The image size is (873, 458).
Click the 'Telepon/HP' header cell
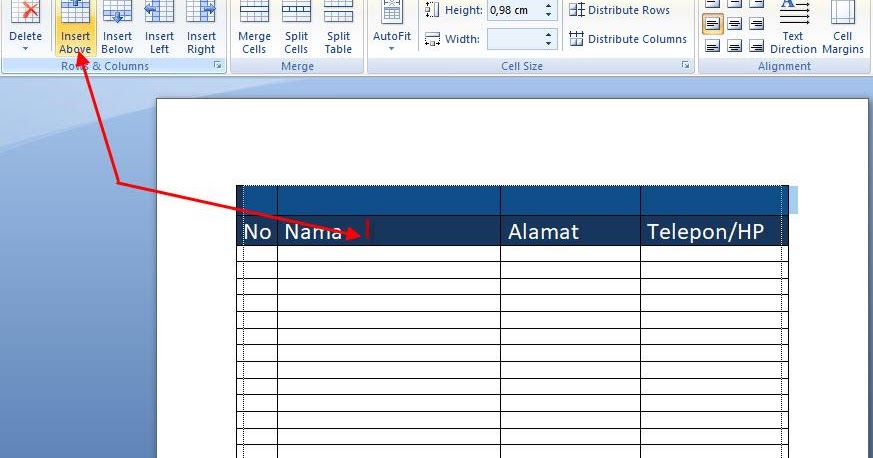pos(714,231)
